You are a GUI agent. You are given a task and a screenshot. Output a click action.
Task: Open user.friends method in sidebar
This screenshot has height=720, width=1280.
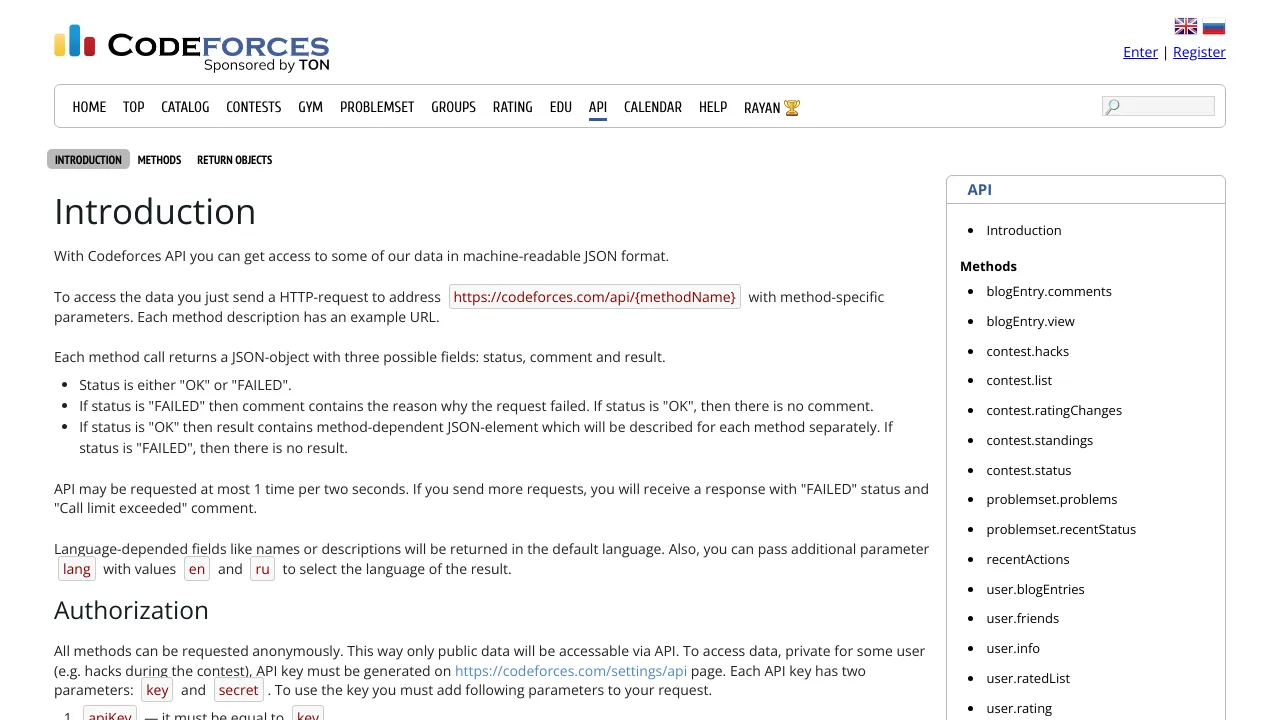click(x=1023, y=618)
